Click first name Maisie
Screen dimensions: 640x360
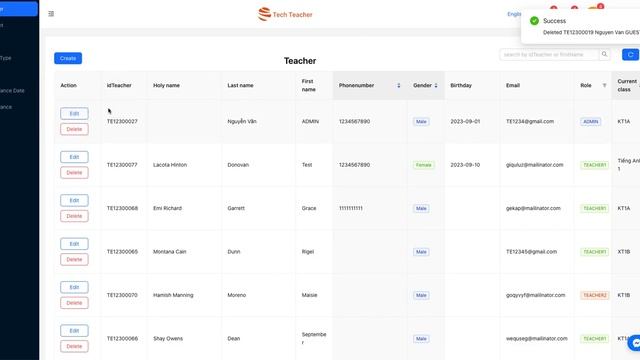pos(309,295)
